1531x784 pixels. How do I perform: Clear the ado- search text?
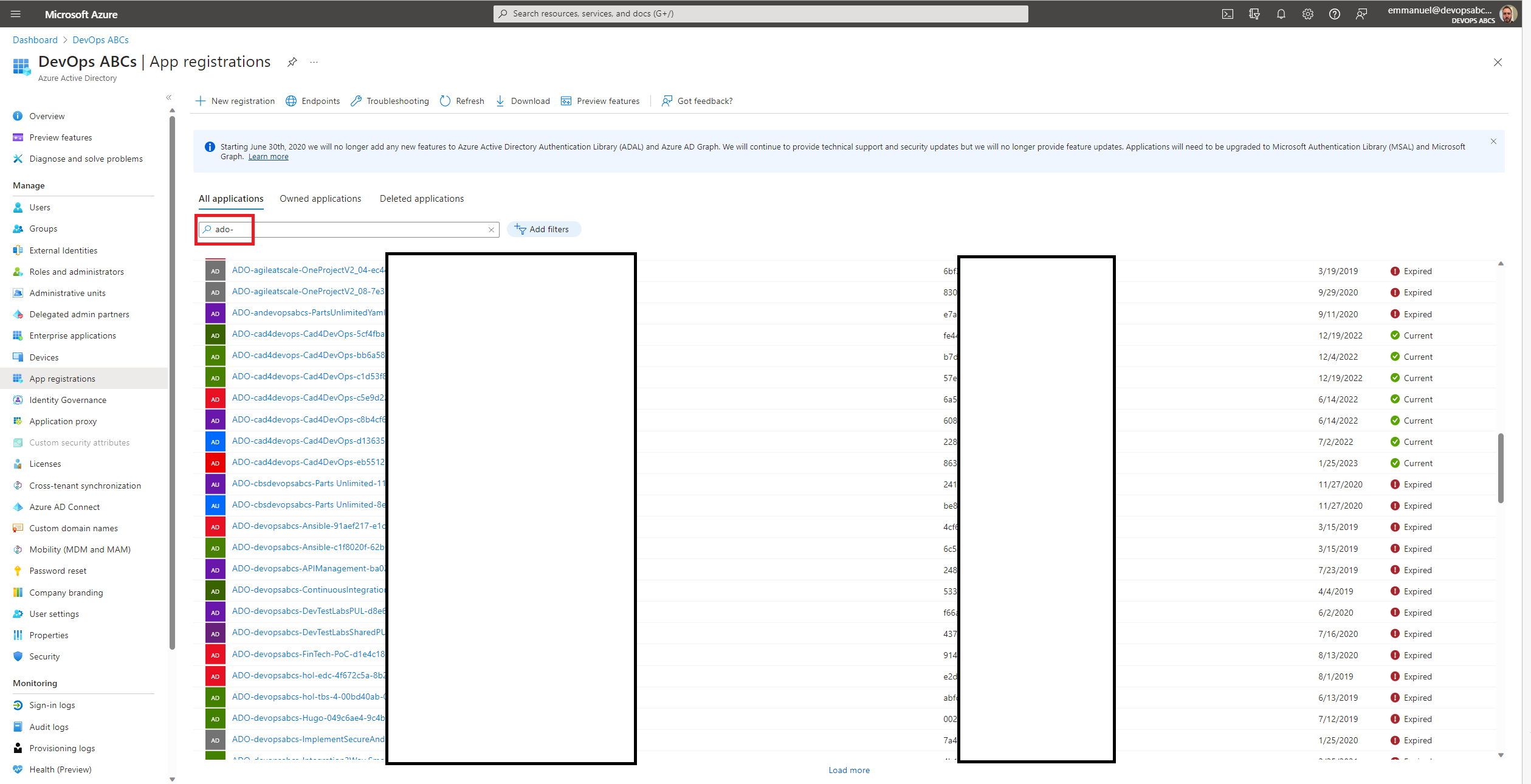491,230
